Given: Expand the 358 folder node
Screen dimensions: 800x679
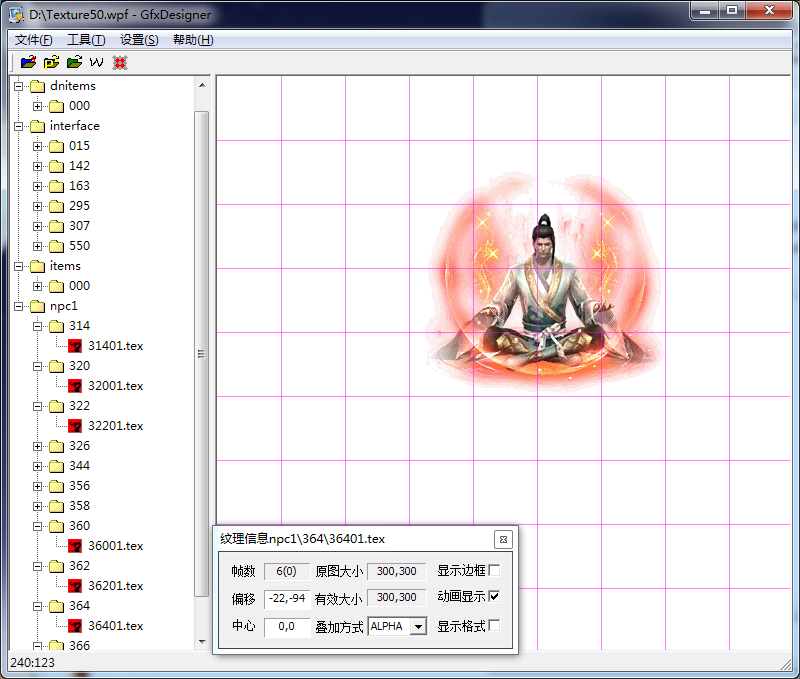Looking at the screenshot, I should coord(37,506).
